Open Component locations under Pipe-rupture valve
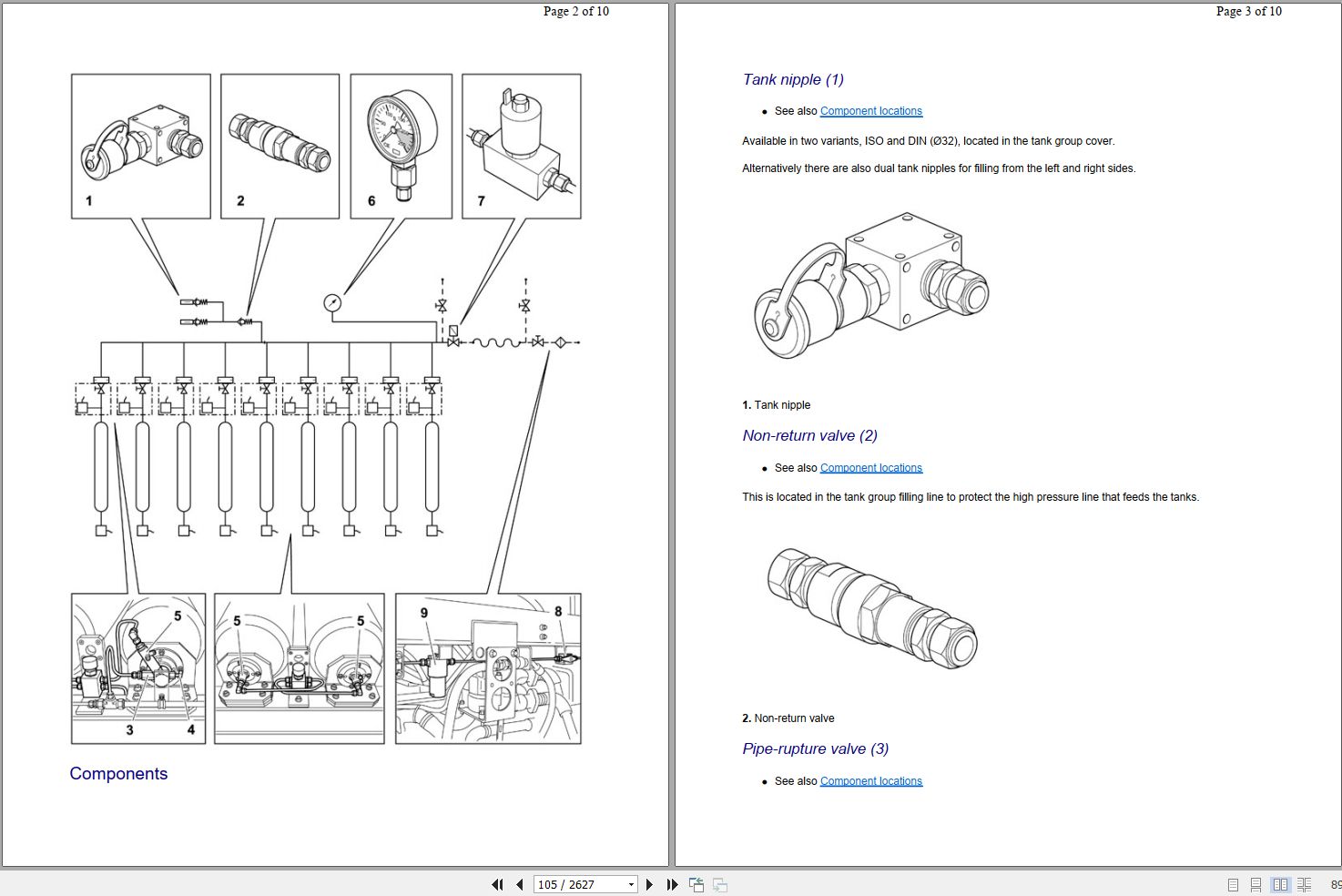This screenshot has height=896, width=1342. (870, 780)
